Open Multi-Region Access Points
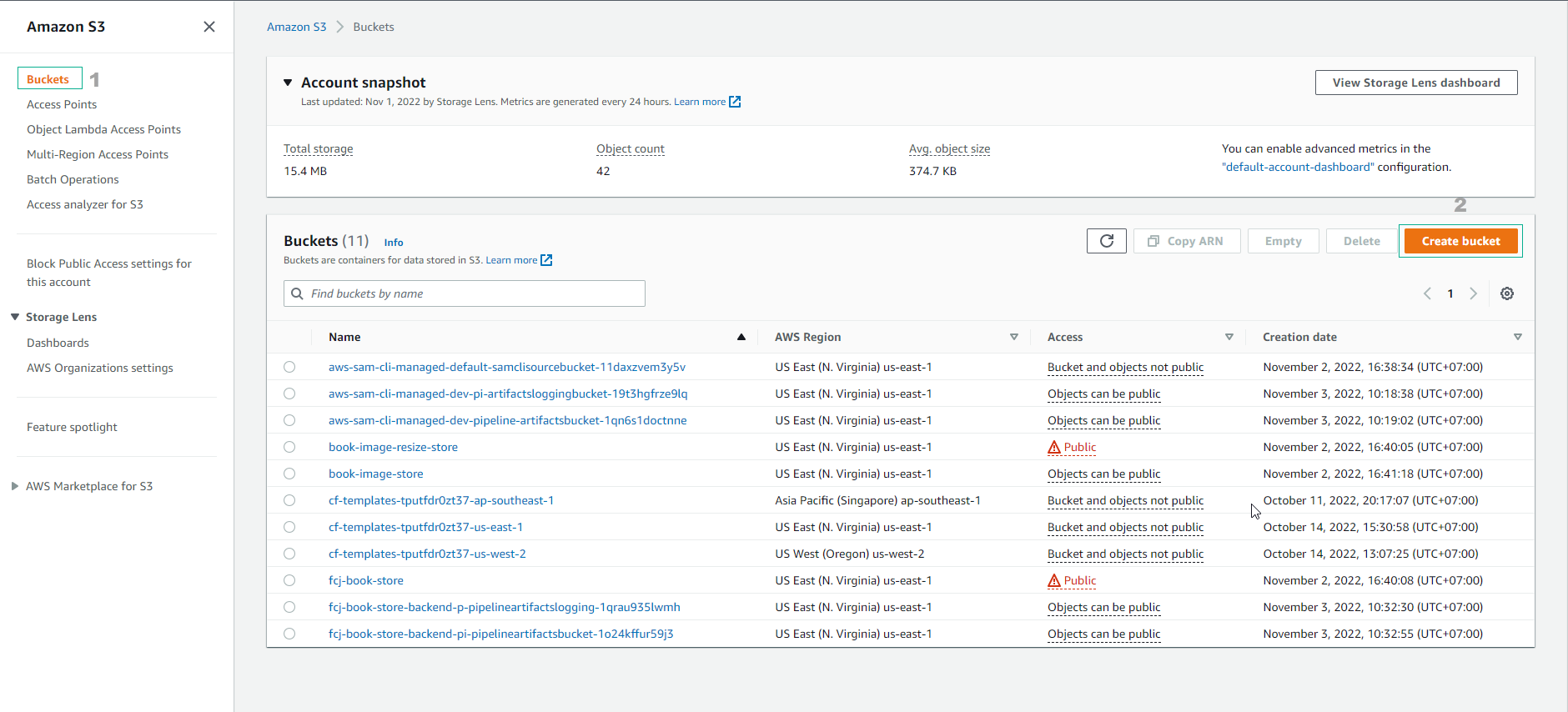The width and height of the screenshot is (1568, 712). (x=98, y=154)
